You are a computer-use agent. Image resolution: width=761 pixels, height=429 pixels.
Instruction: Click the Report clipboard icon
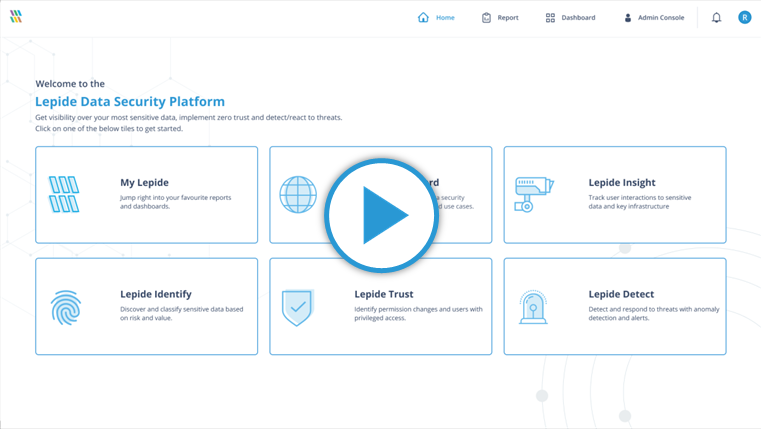[x=486, y=17]
